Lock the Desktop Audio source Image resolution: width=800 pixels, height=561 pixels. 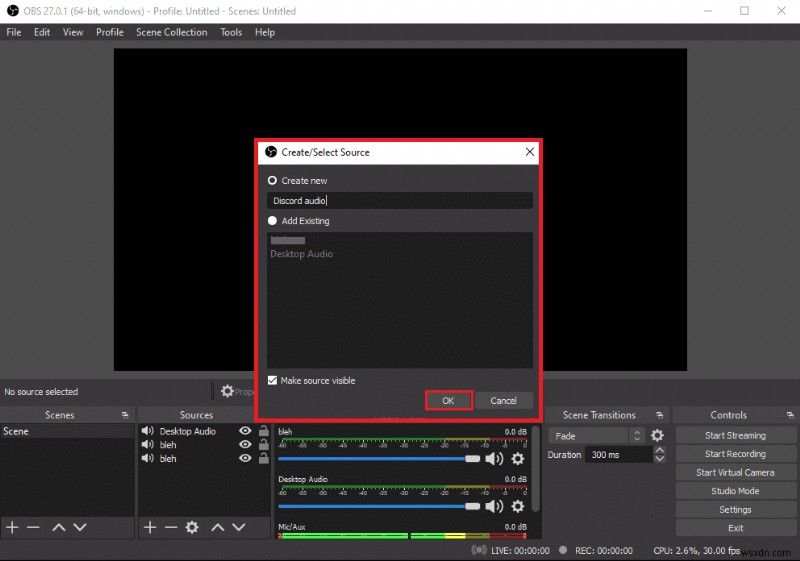263,430
